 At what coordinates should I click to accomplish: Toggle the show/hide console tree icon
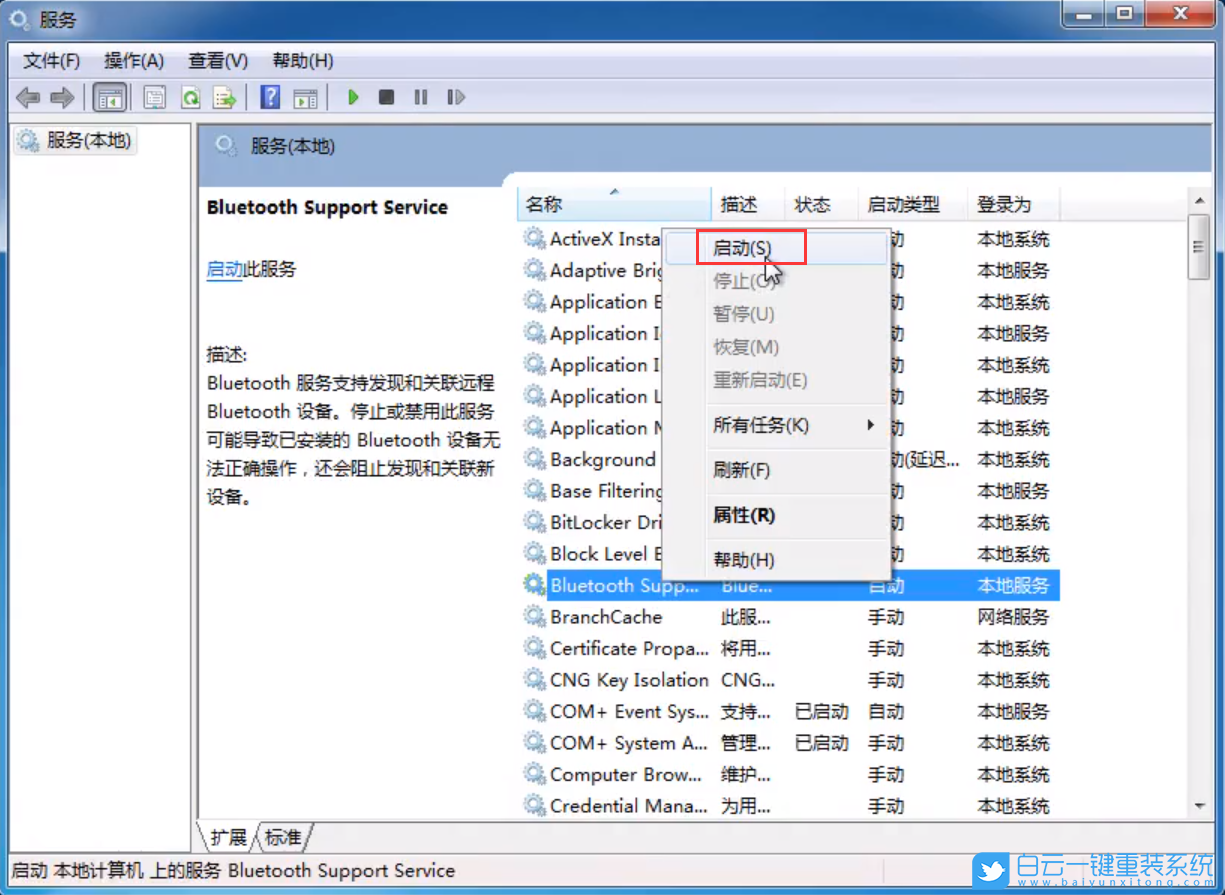[110, 97]
